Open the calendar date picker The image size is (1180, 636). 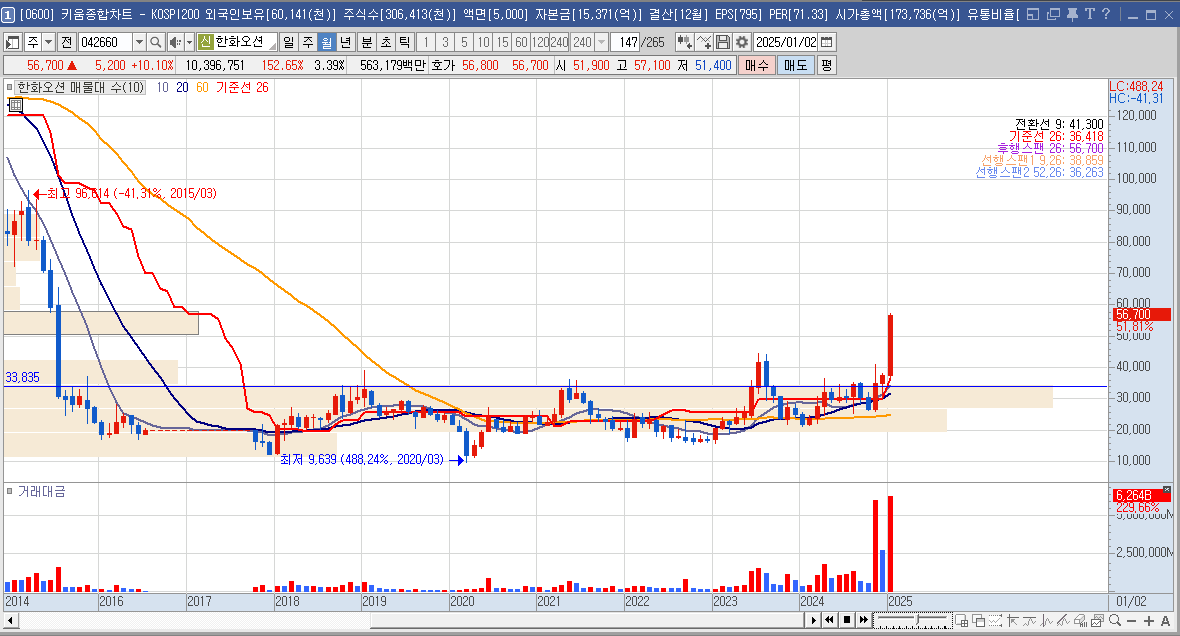826,42
